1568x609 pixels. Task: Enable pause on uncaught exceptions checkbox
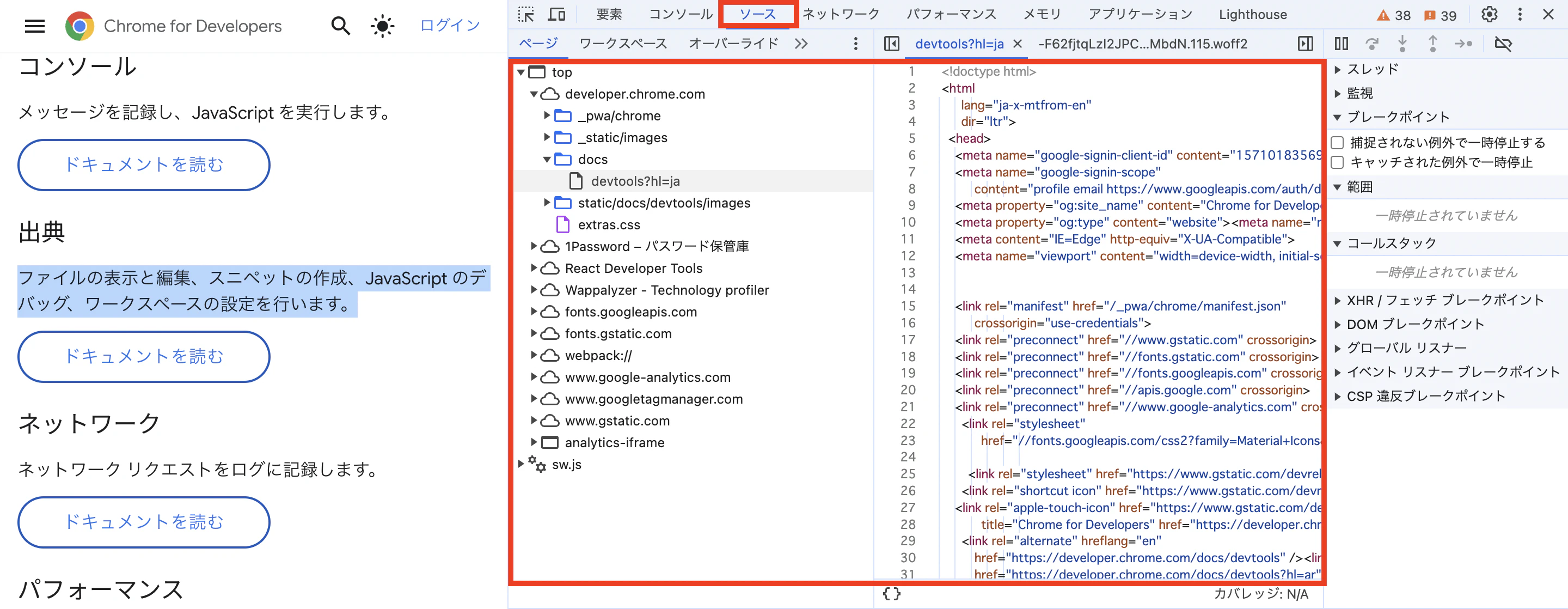(1337, 143)
